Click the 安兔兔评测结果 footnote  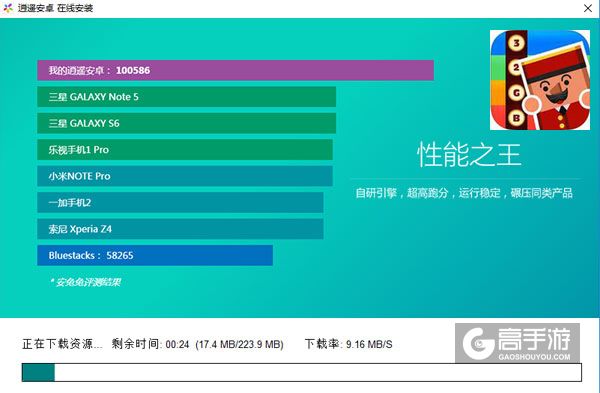(x=85, y=282)
